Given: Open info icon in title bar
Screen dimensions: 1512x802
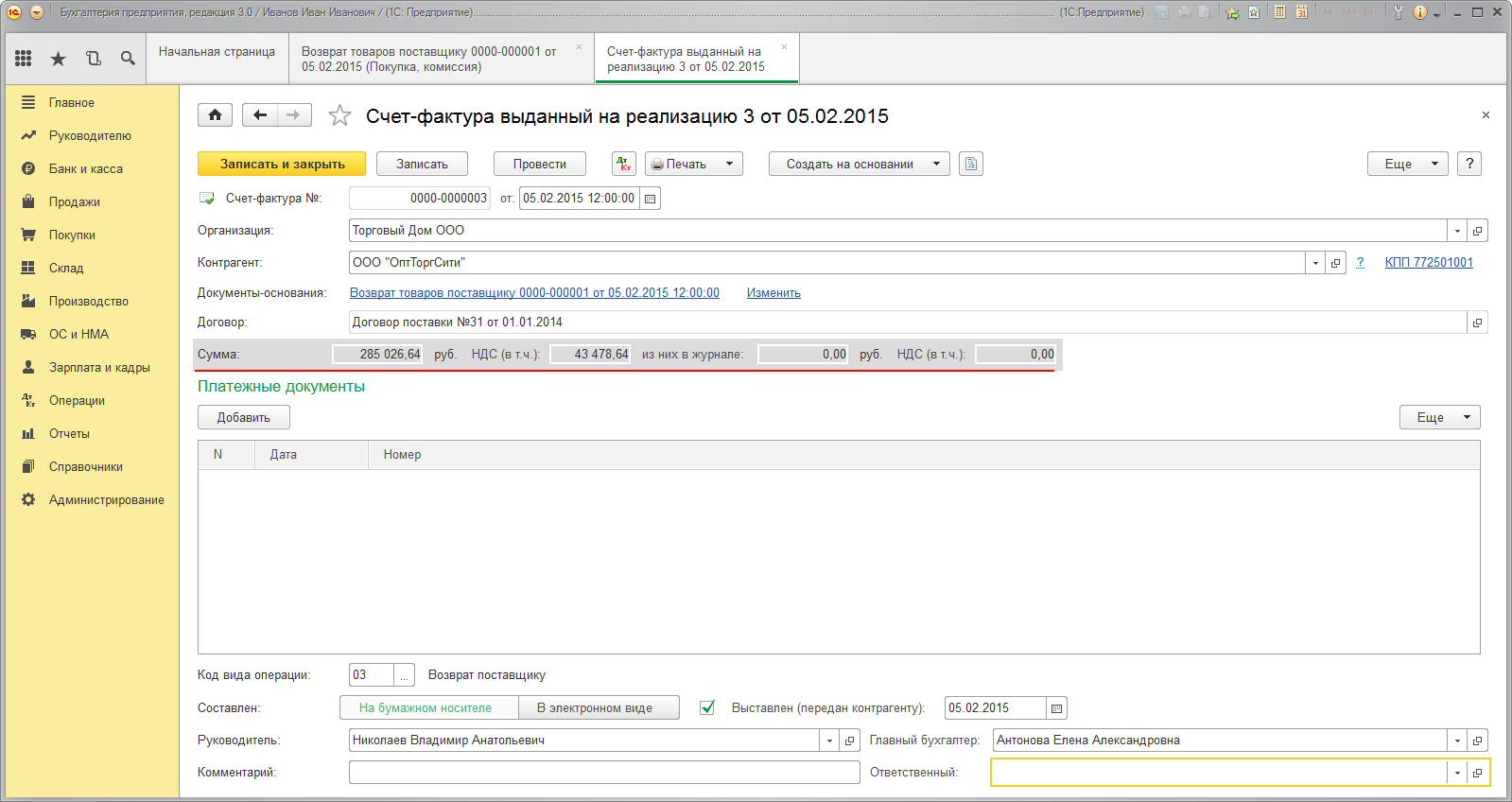Looking at the screenshot, I should pos(1420,12).
